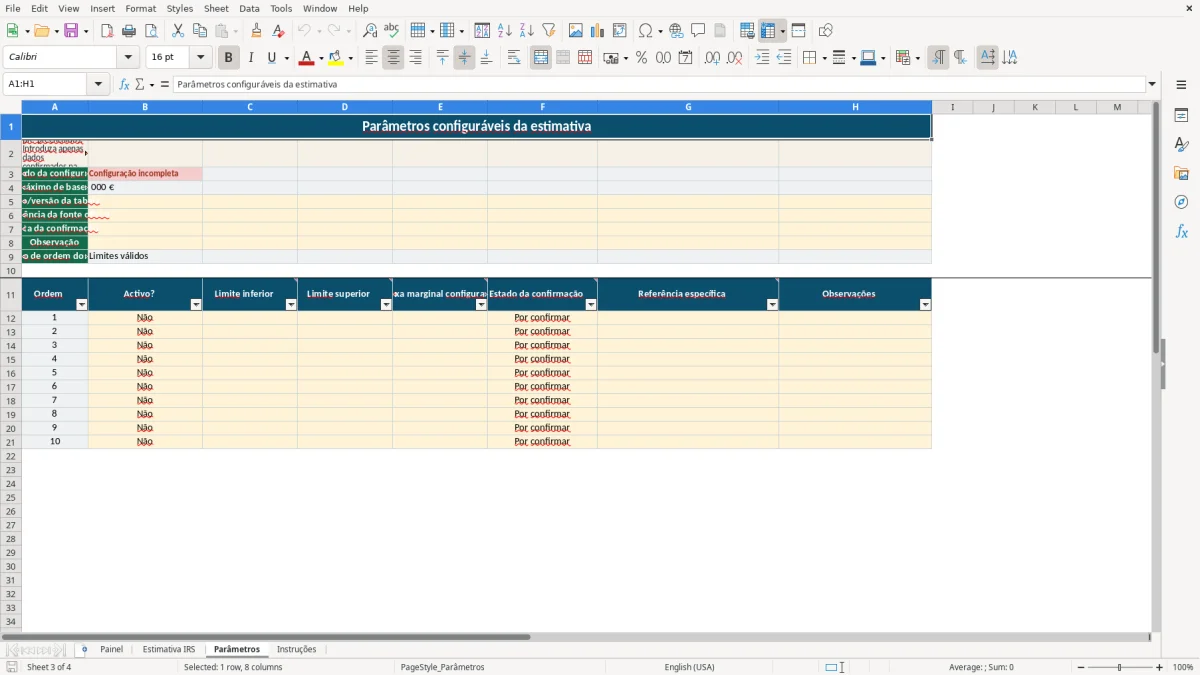Open the Observações column filter dropdown
Screen dimensions: 1200x675
[x=925, y=305]
